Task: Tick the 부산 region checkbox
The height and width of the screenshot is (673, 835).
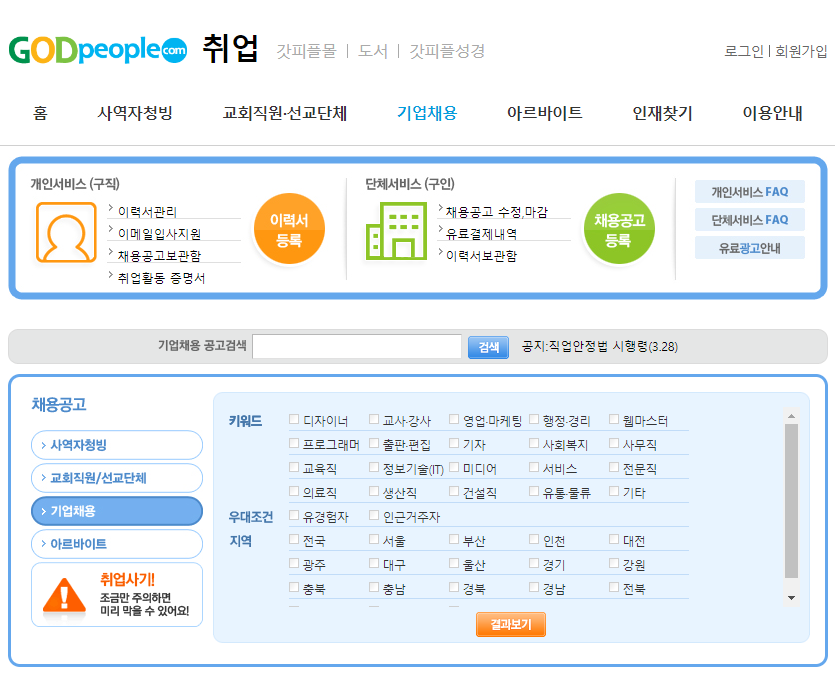Action: 454,539
